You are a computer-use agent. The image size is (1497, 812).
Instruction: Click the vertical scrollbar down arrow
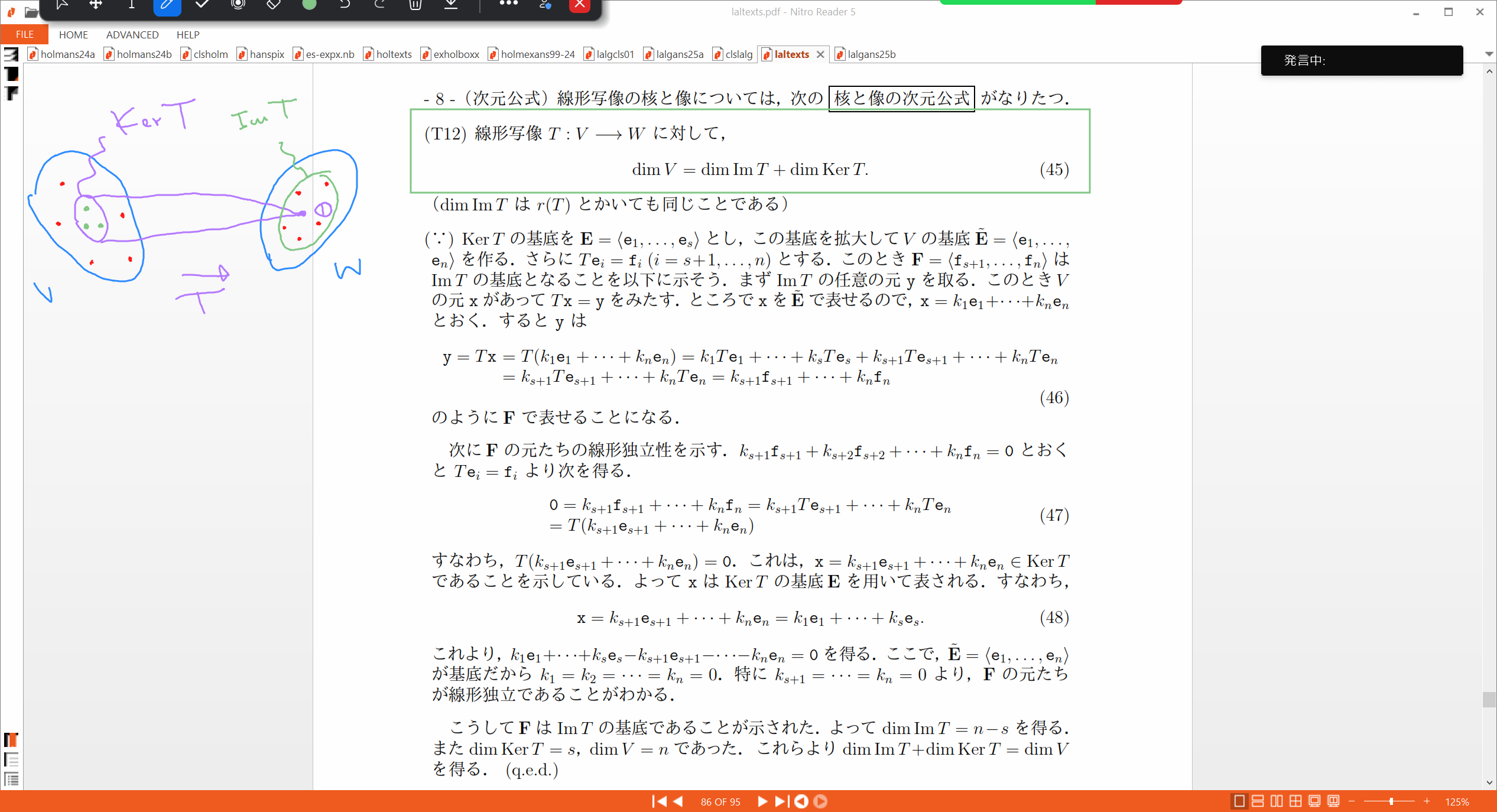click(x=1489, y=782)
